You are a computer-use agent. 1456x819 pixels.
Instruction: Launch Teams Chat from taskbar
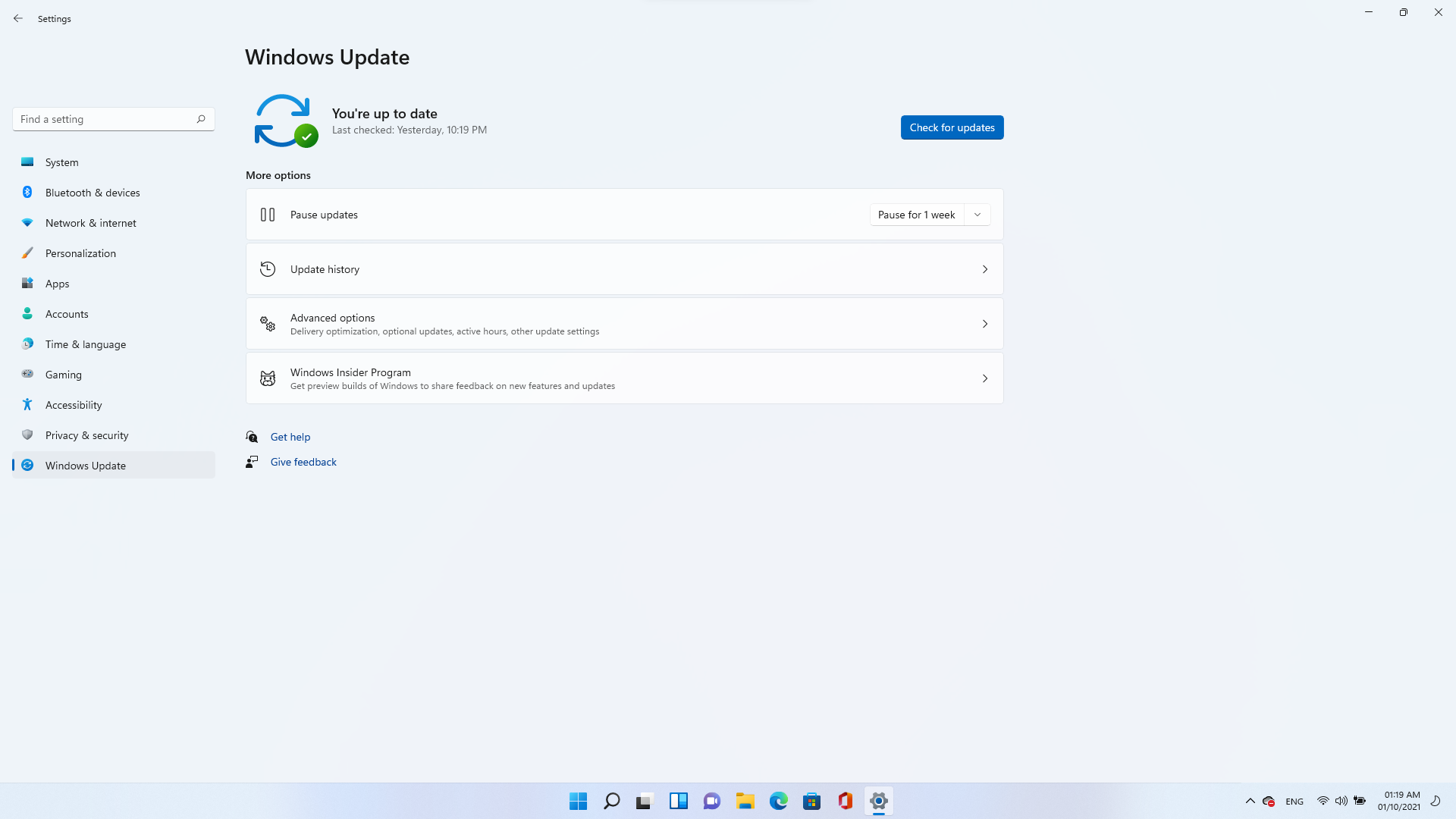coord(712,801)
